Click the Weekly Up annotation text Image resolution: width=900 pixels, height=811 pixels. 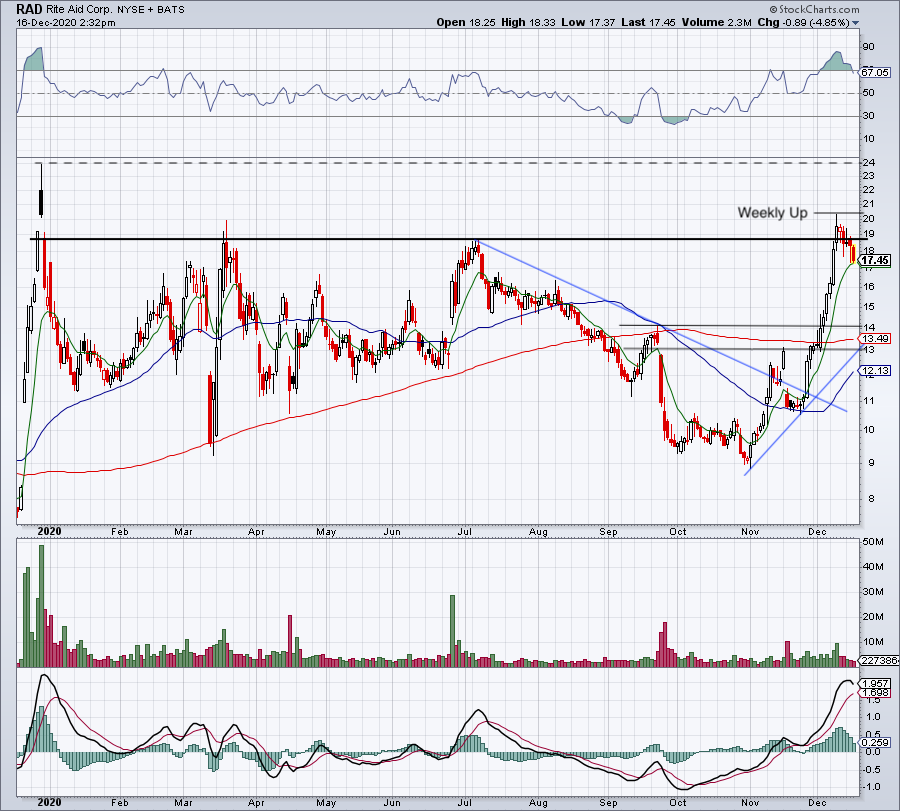tap(772, 213)
